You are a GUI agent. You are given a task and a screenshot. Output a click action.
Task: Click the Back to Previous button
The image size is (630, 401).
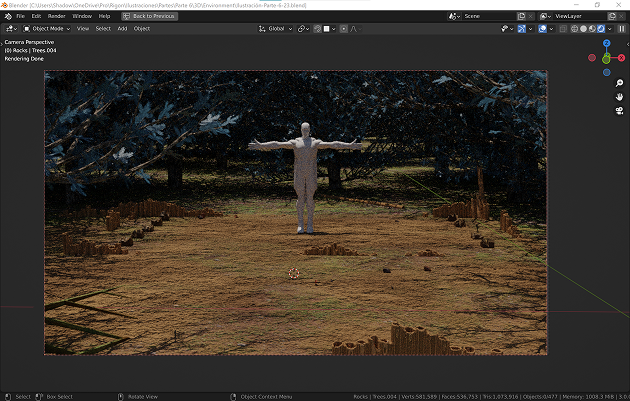point(152,16)
